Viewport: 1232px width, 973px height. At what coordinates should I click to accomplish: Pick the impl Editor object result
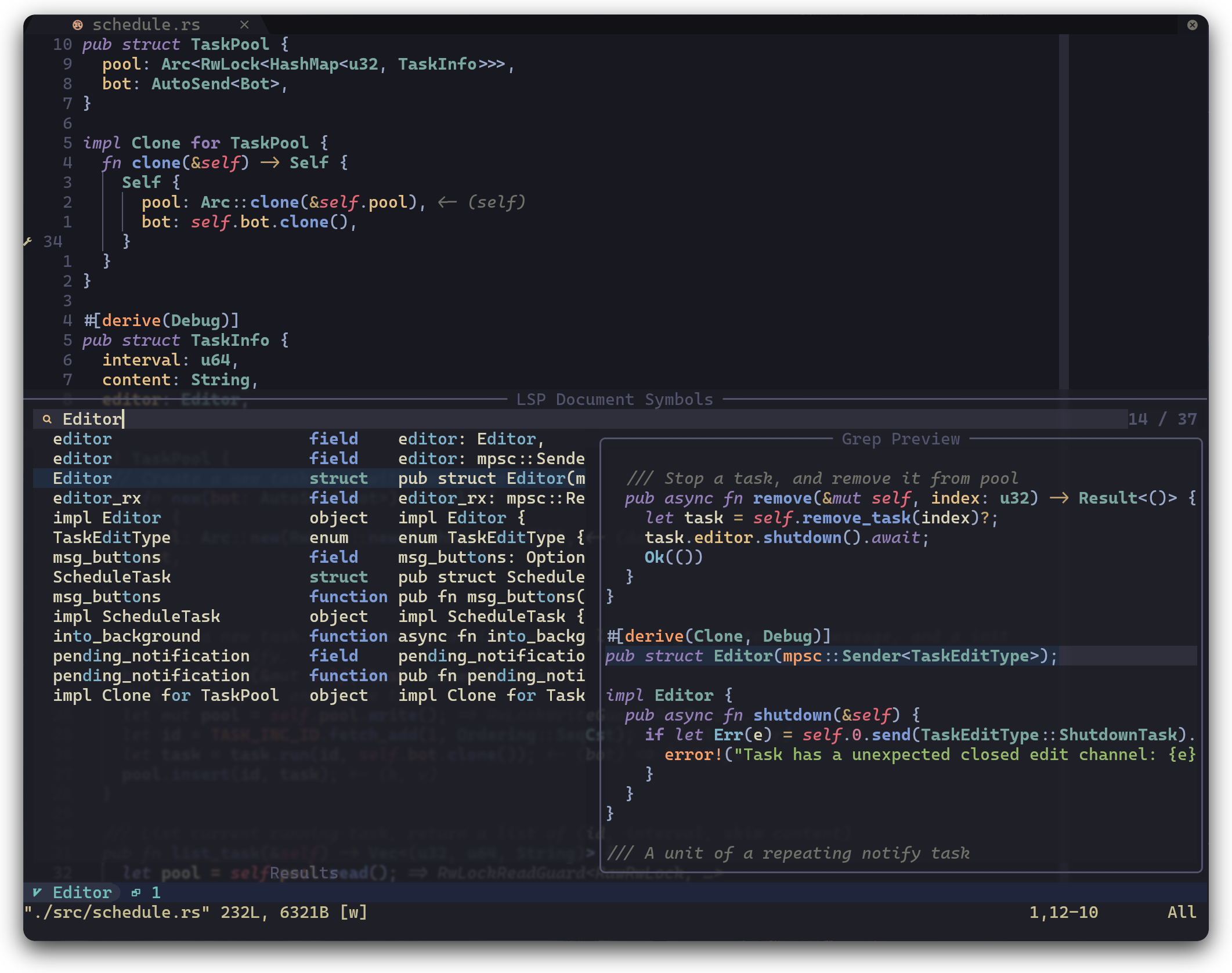tap(107, 518)
